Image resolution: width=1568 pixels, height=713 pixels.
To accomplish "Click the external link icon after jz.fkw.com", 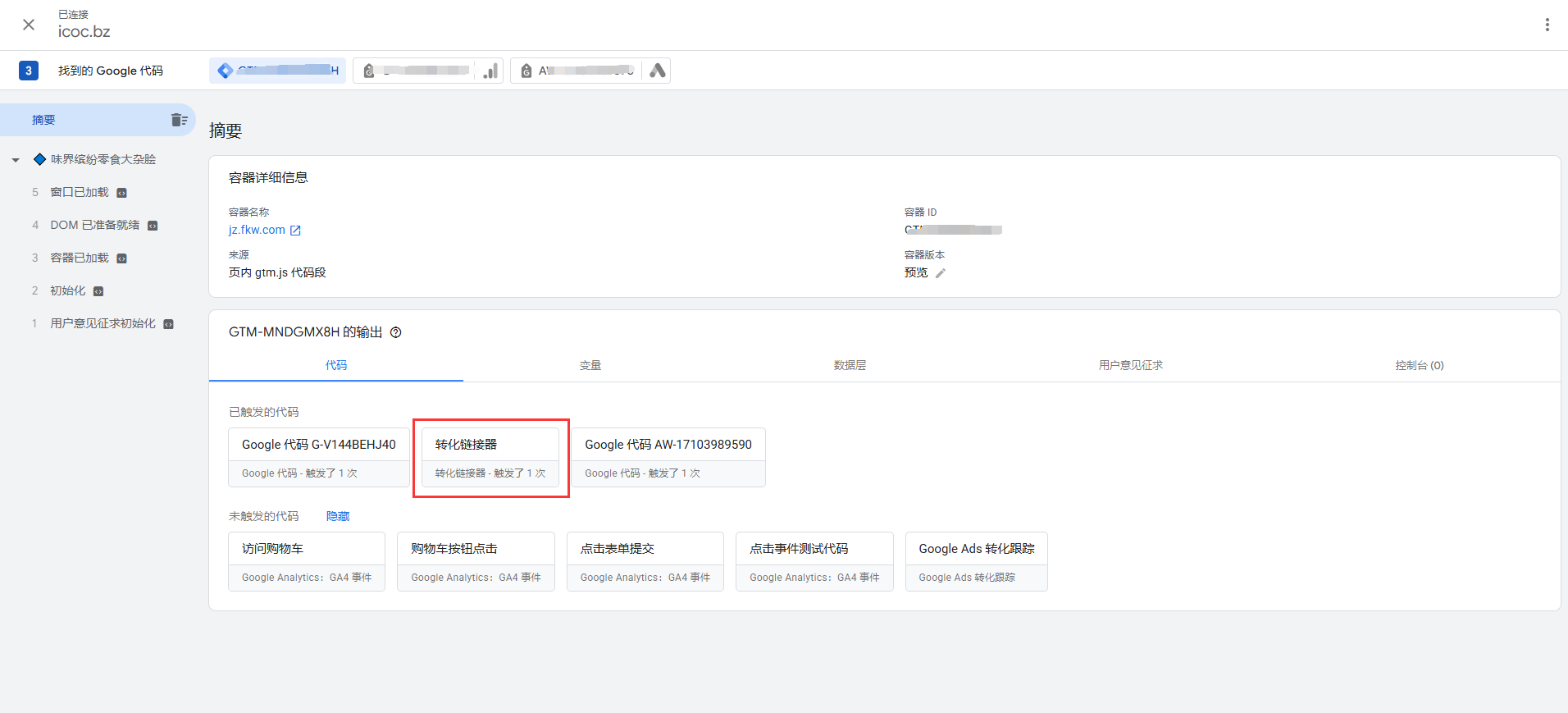I will tap(295, 231).
